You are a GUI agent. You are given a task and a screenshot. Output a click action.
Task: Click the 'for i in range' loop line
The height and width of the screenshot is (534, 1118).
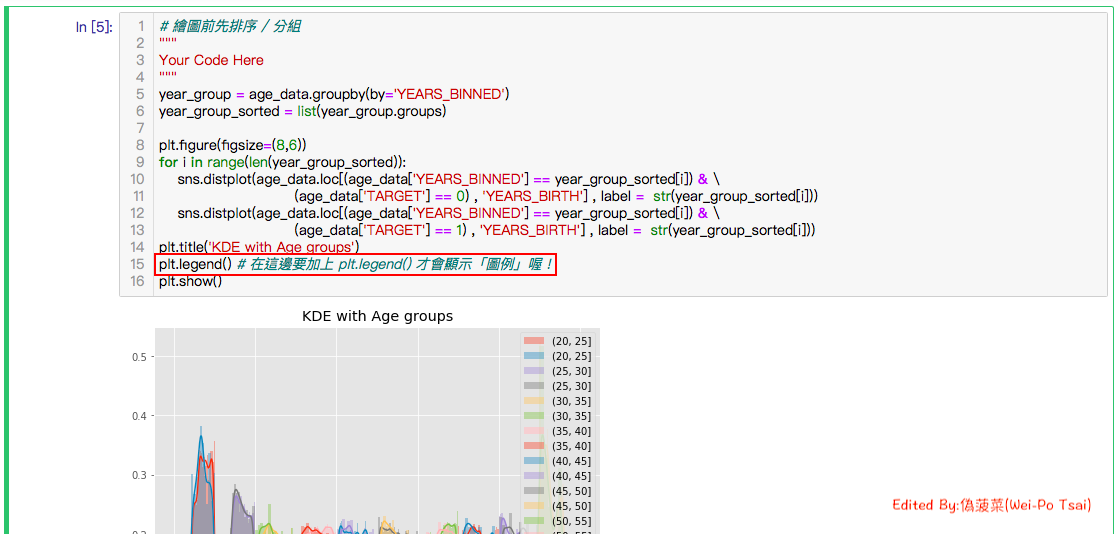click(x=282, y=162)
